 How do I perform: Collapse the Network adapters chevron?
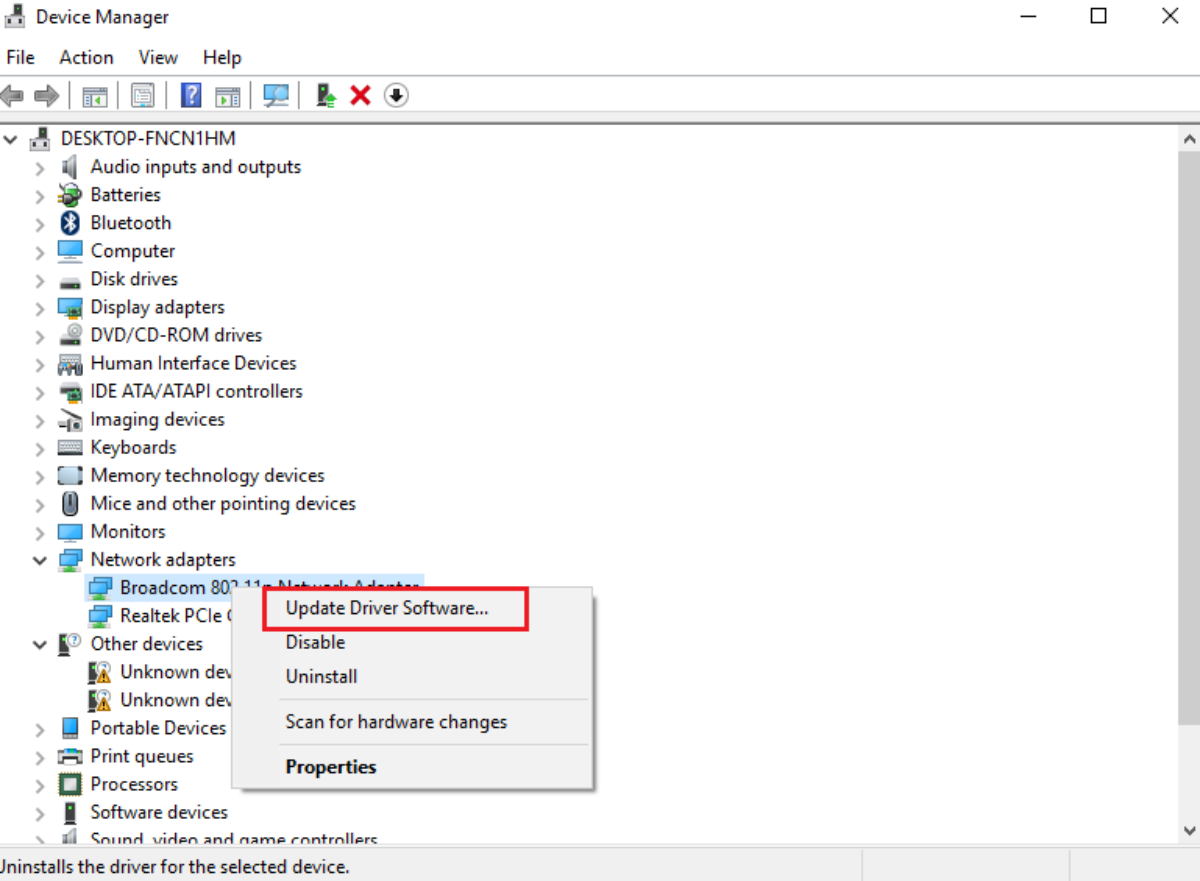coord(40,560)
